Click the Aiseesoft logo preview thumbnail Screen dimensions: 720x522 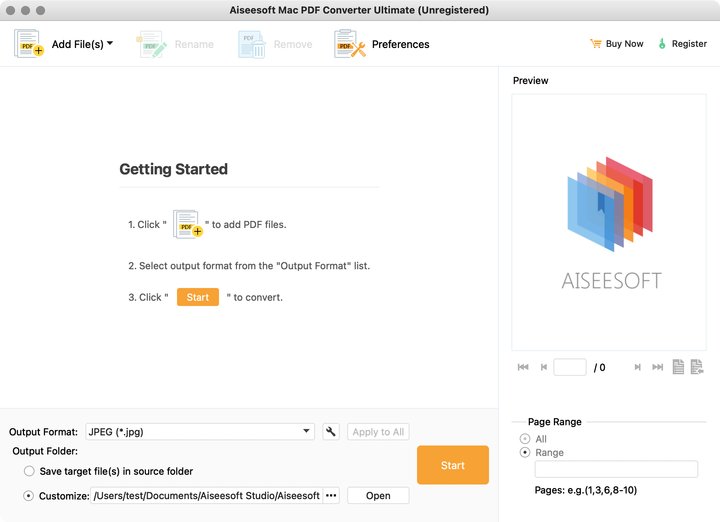click(x=609, y=222)
